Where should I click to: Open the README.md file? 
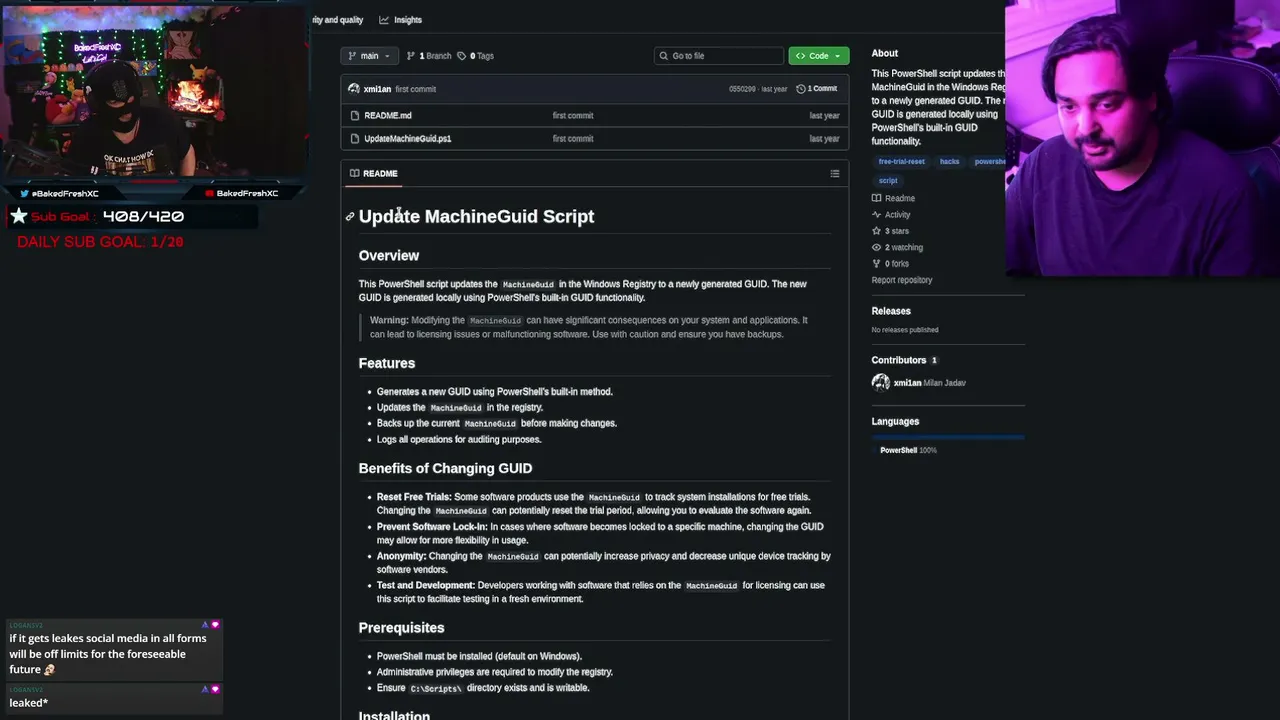[388, 115]
